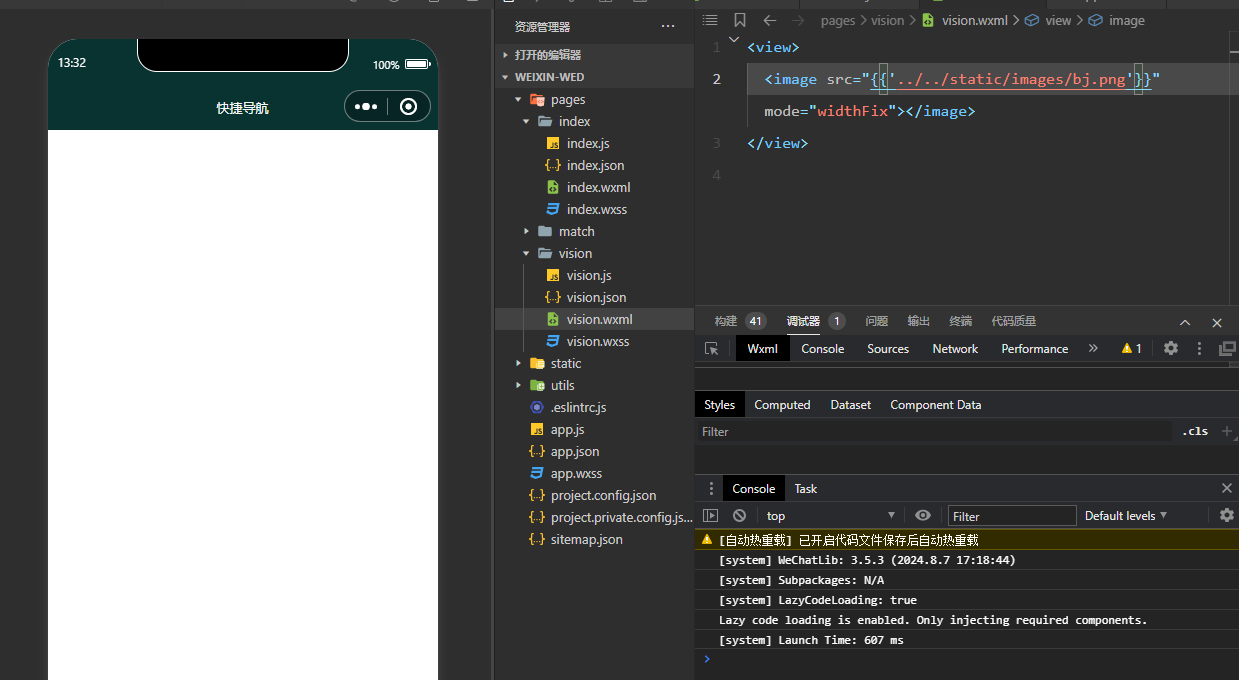Switch to the 输出 tab
The height and width of the screenshot is (680, 1239).
click(918, 321)
